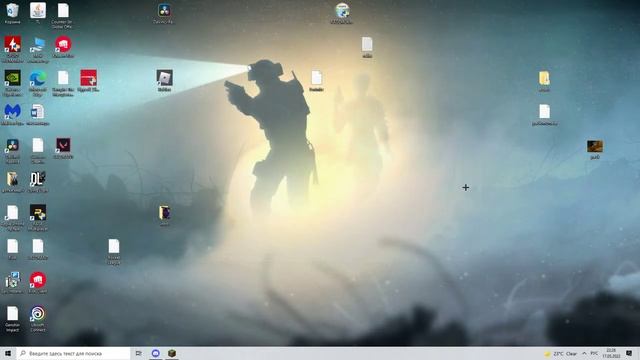Switch input language via РУС indicator
Screen dimensions: 640x360
tap(594, 353)
